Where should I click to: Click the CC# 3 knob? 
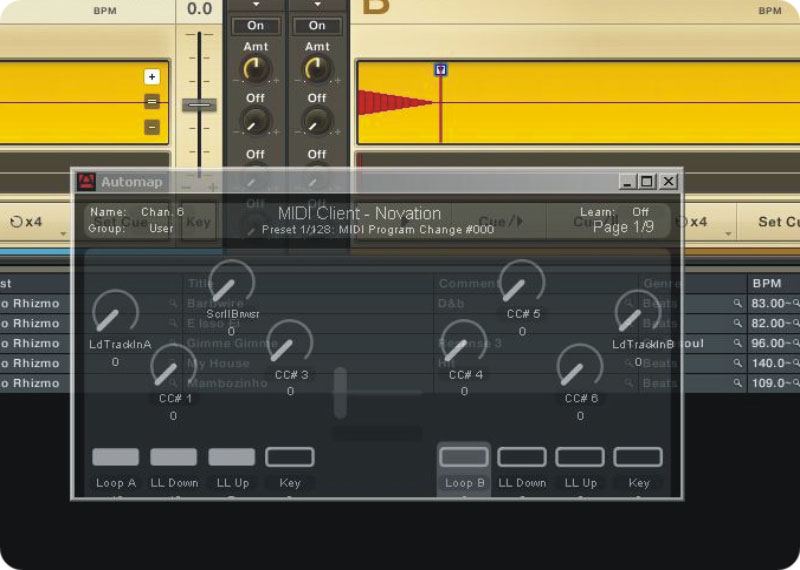(x=290, y=344)
